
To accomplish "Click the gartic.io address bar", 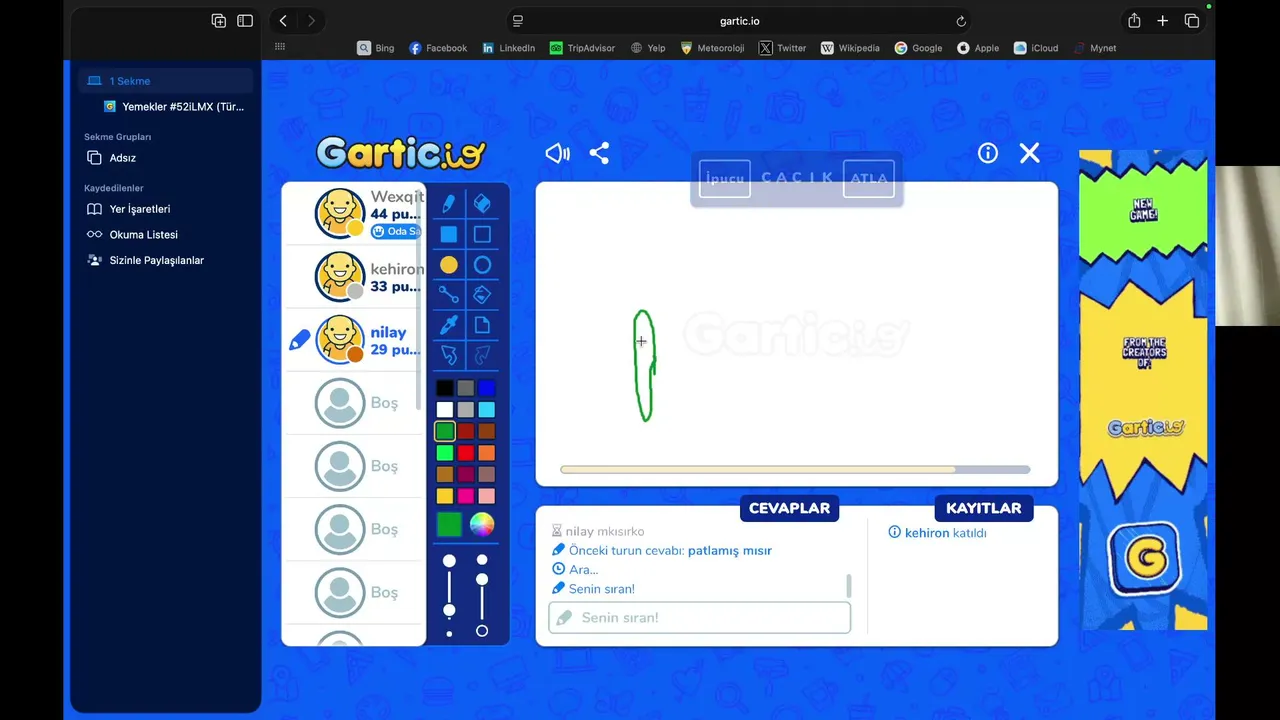I will tap(739, 21).
